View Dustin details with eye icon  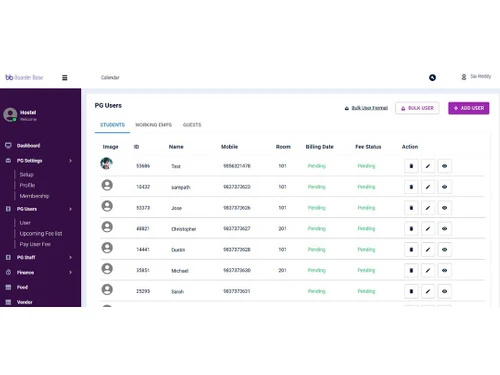pos(444,250)
